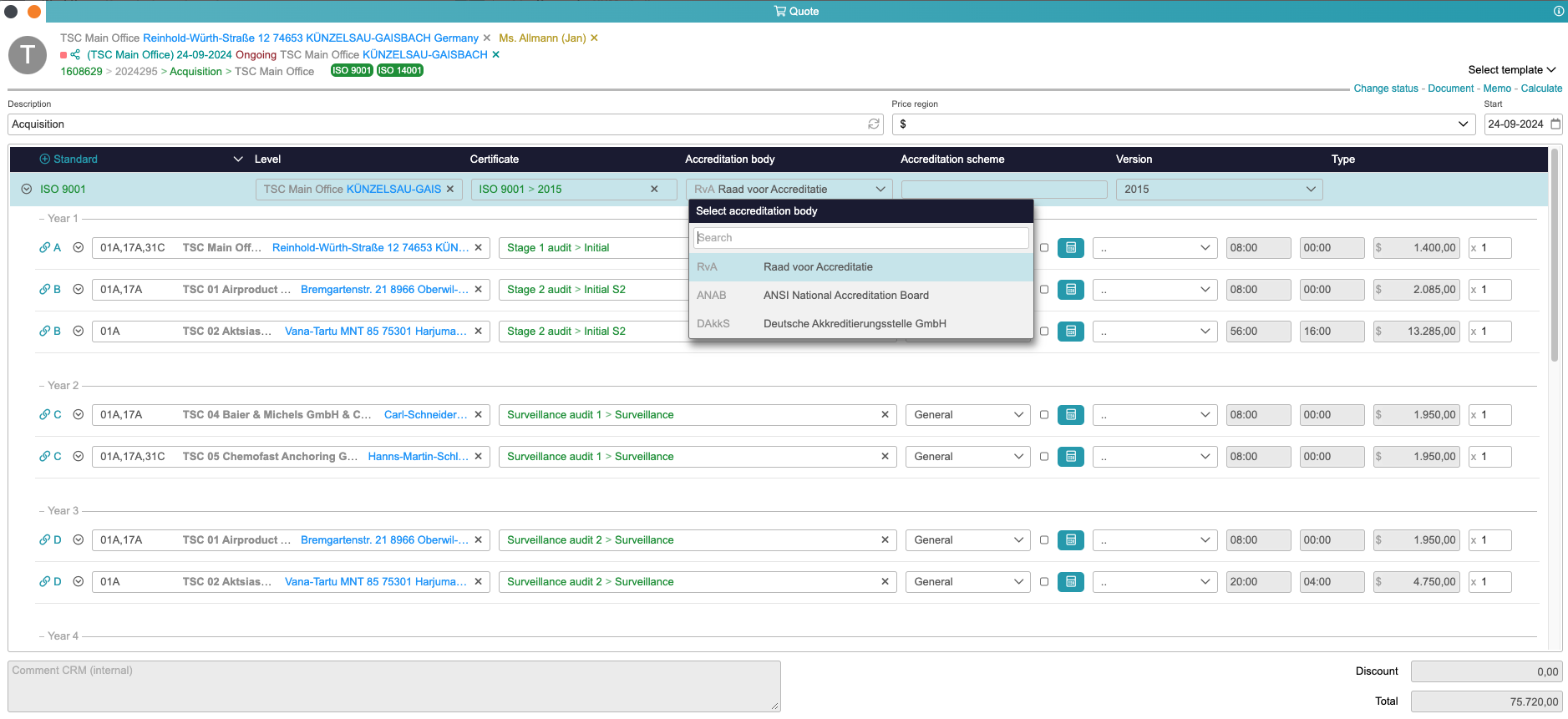The height and width of the screenshot is (719, 1568).
Task: Click plus icon next to Standard header
Action: tap(45, 159)
